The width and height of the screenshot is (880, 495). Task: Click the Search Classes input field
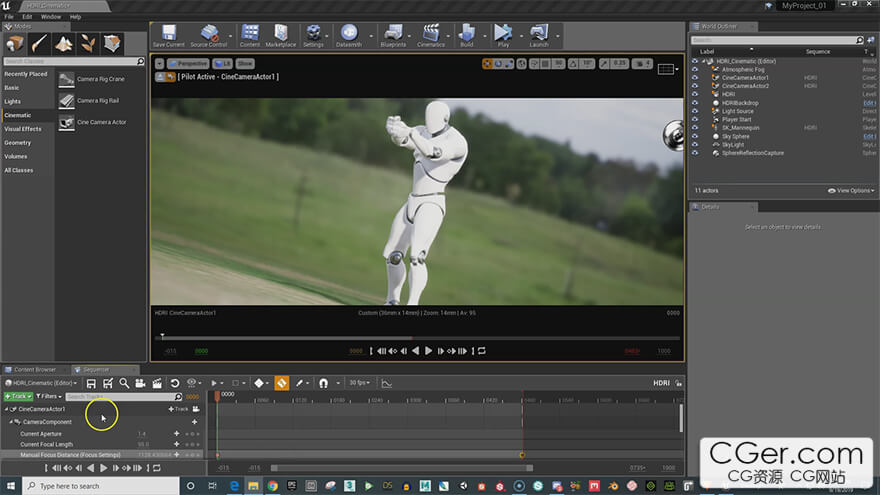(x=74, y=61)
